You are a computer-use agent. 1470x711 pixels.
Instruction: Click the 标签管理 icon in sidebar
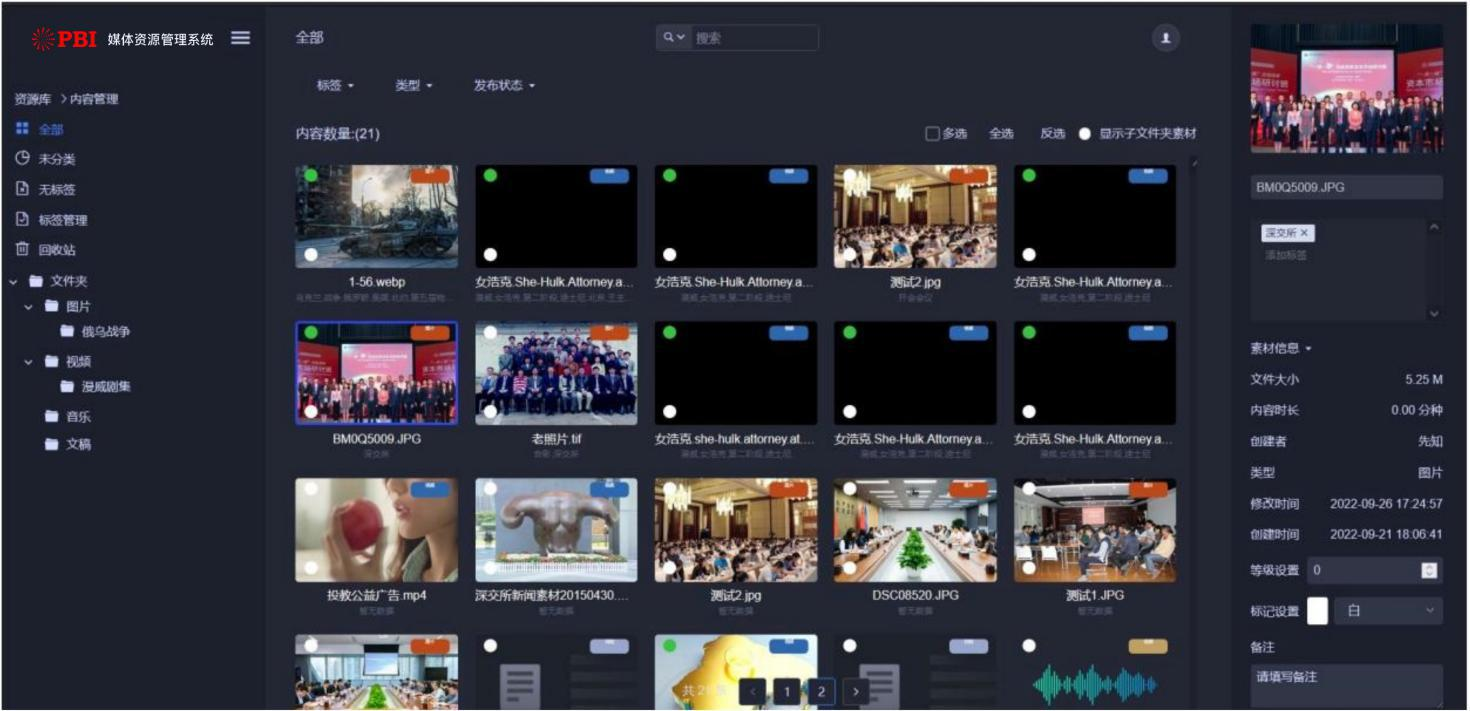pyautogui.click(x=22, y=220)
